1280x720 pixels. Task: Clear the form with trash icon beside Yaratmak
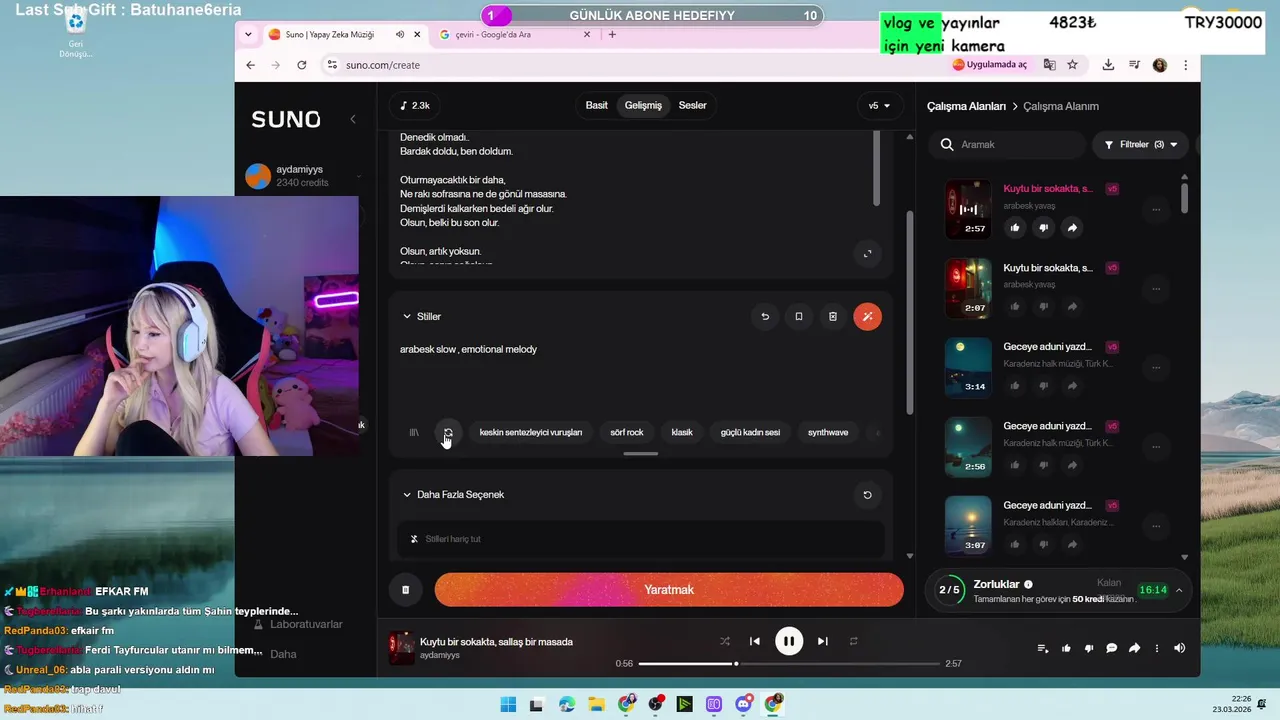(405, 590)
